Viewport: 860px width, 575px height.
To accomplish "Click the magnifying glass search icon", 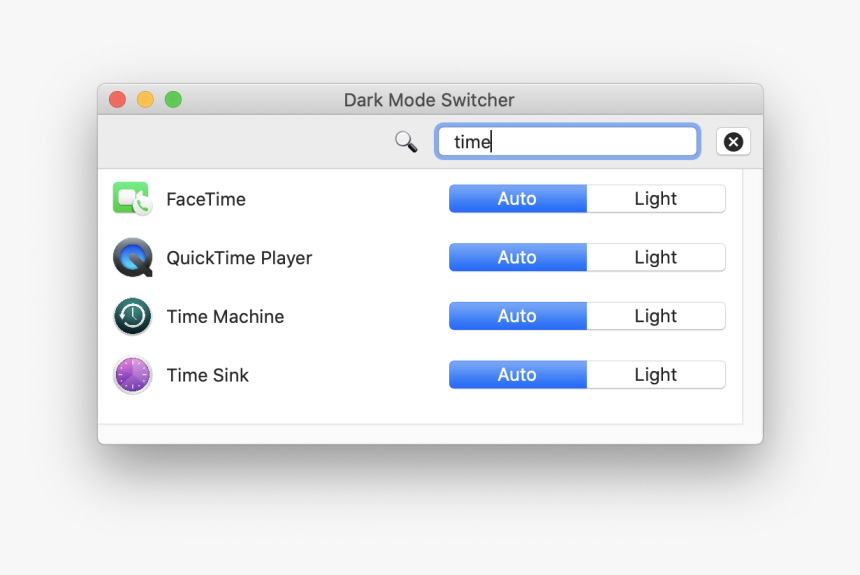I will [406, 142].
